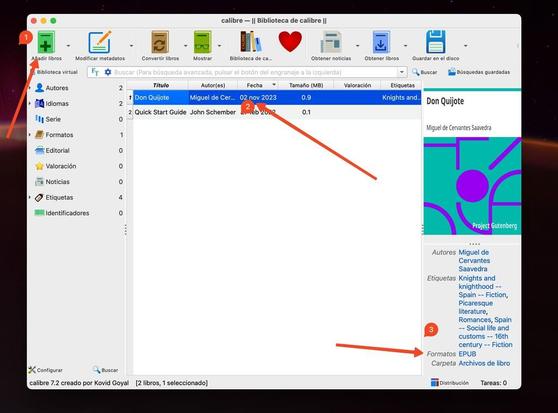Click the Añadir libros green plus icon
Viewport: 558px width, 413px height.
tap(46, 42)
